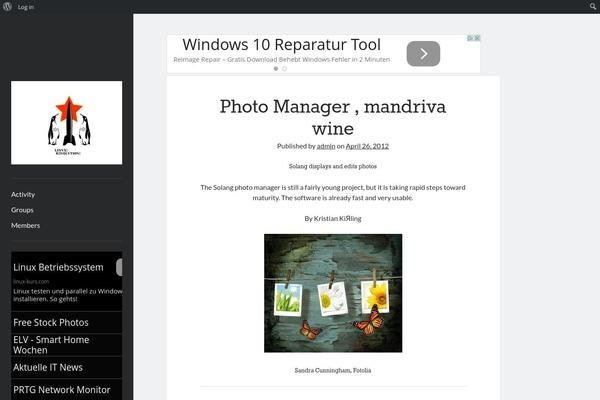The height and width of the screenshot is (400, 600).
Task: Open the admin author link
Action: click(326, 146)
